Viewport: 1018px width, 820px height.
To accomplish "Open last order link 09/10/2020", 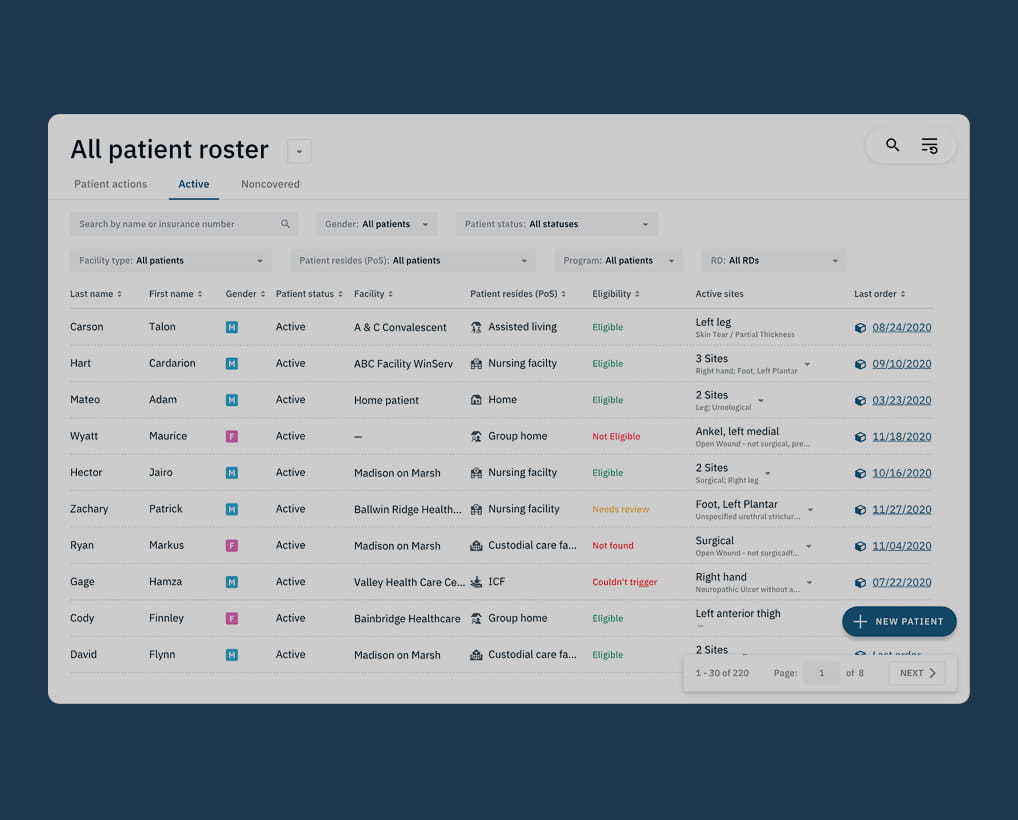I will [x=901, y=364].
